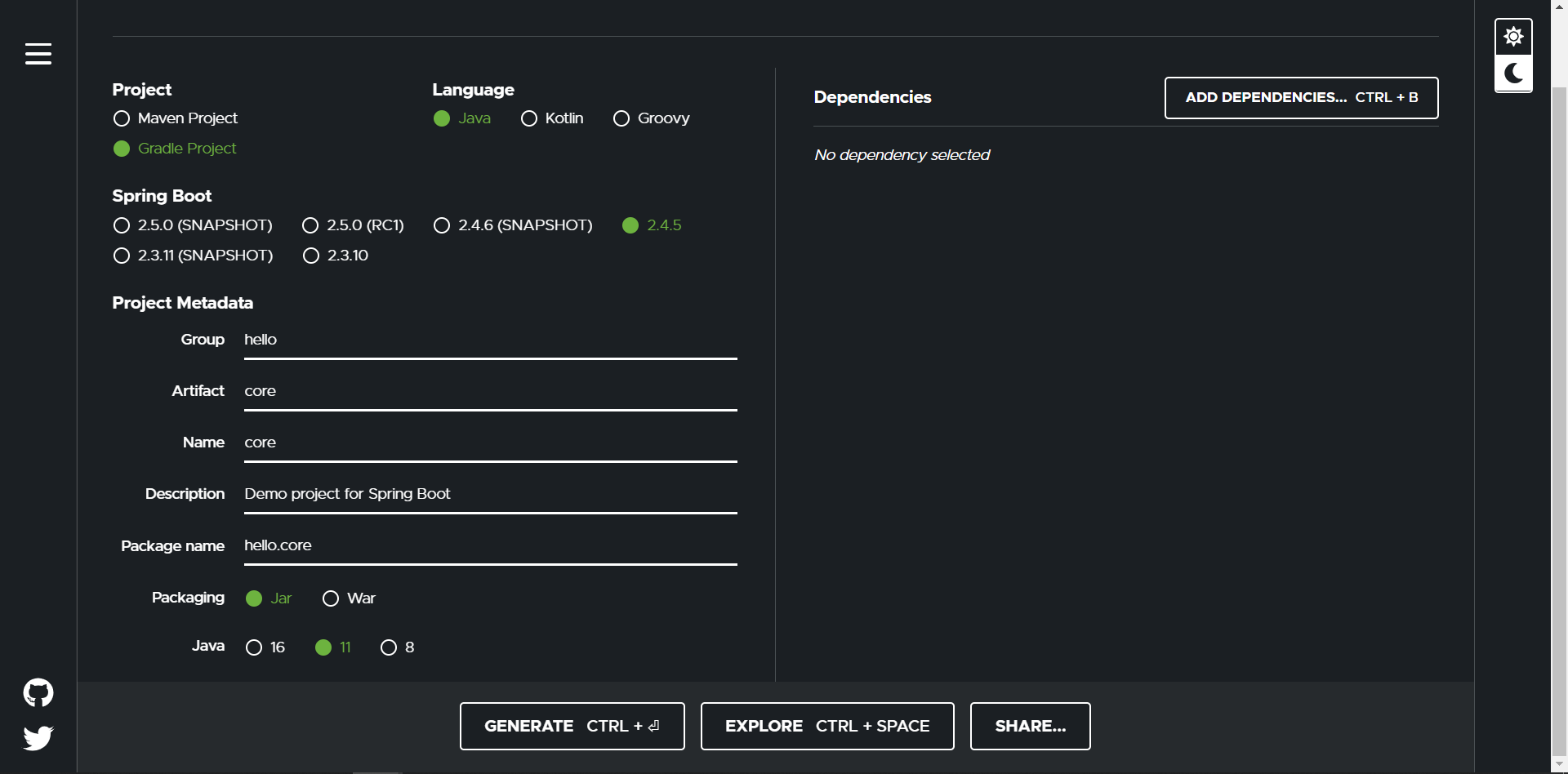1568x774 pixels.
Task: Open the Twitter bird icon link
Action: (x=38, y=738)
